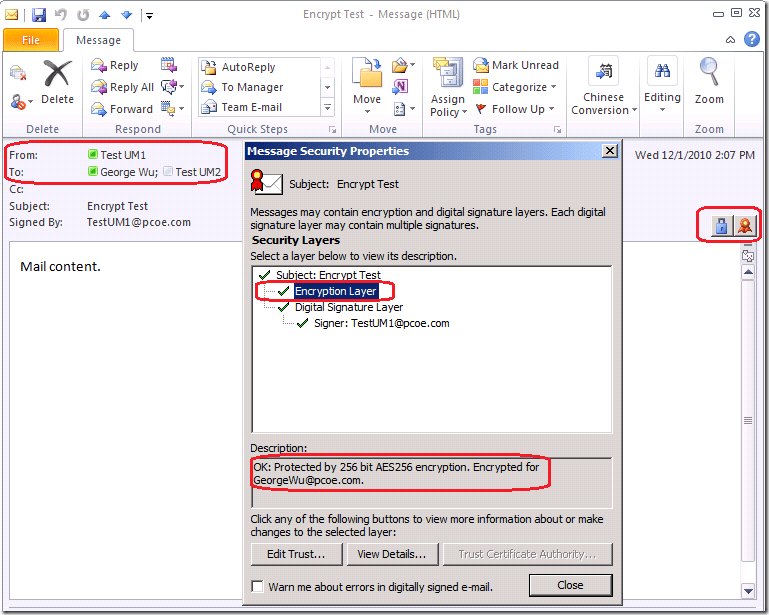Click the Zoom magnifier button

click(x=709, y=82)
